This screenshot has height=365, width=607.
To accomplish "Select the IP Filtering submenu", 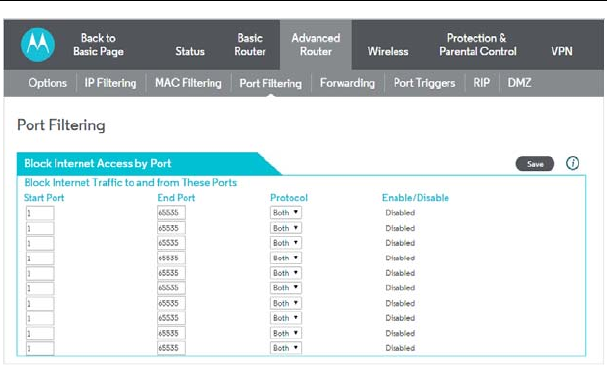I will pyautogui.click(x=110, y=83).
